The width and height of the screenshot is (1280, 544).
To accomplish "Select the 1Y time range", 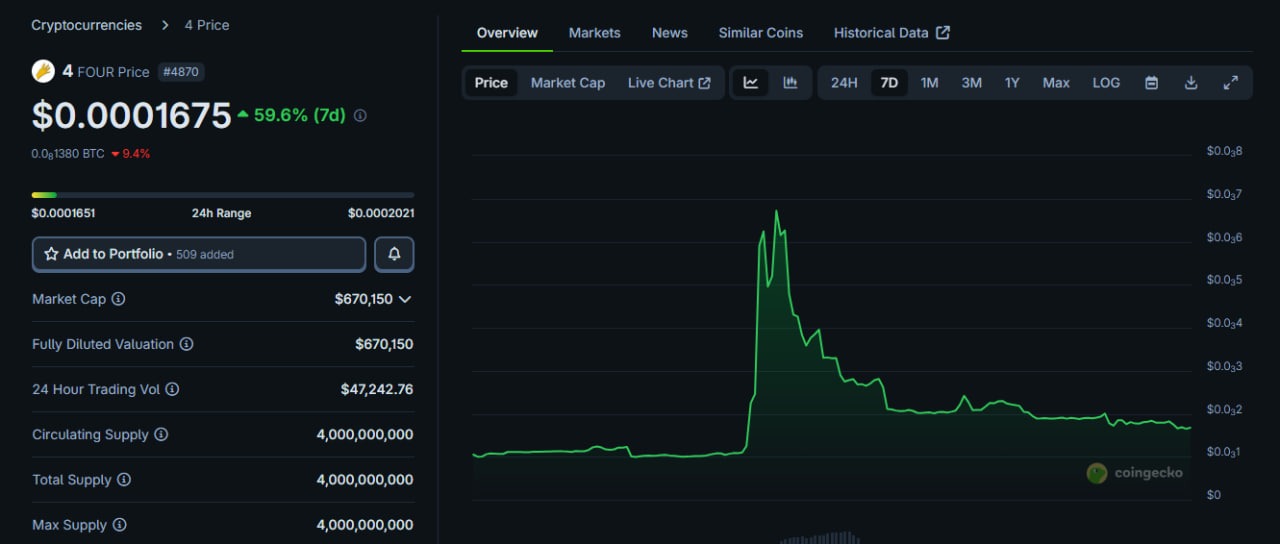I will [x=1012, y=83].
